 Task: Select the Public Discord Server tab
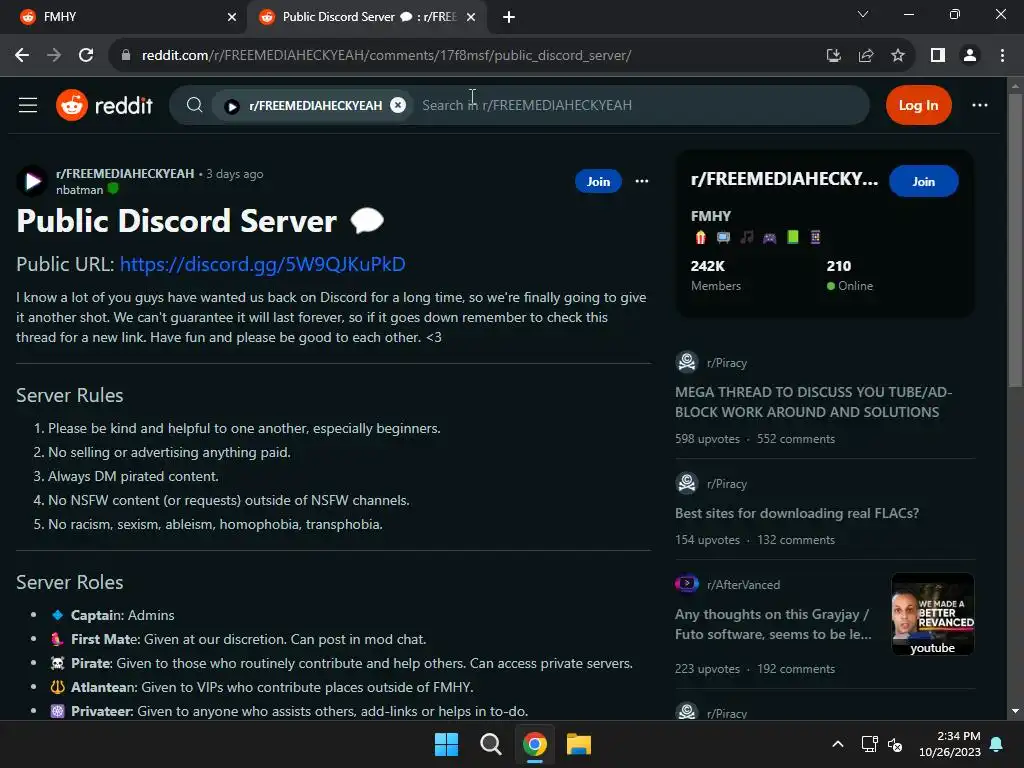tap(366, 17)
